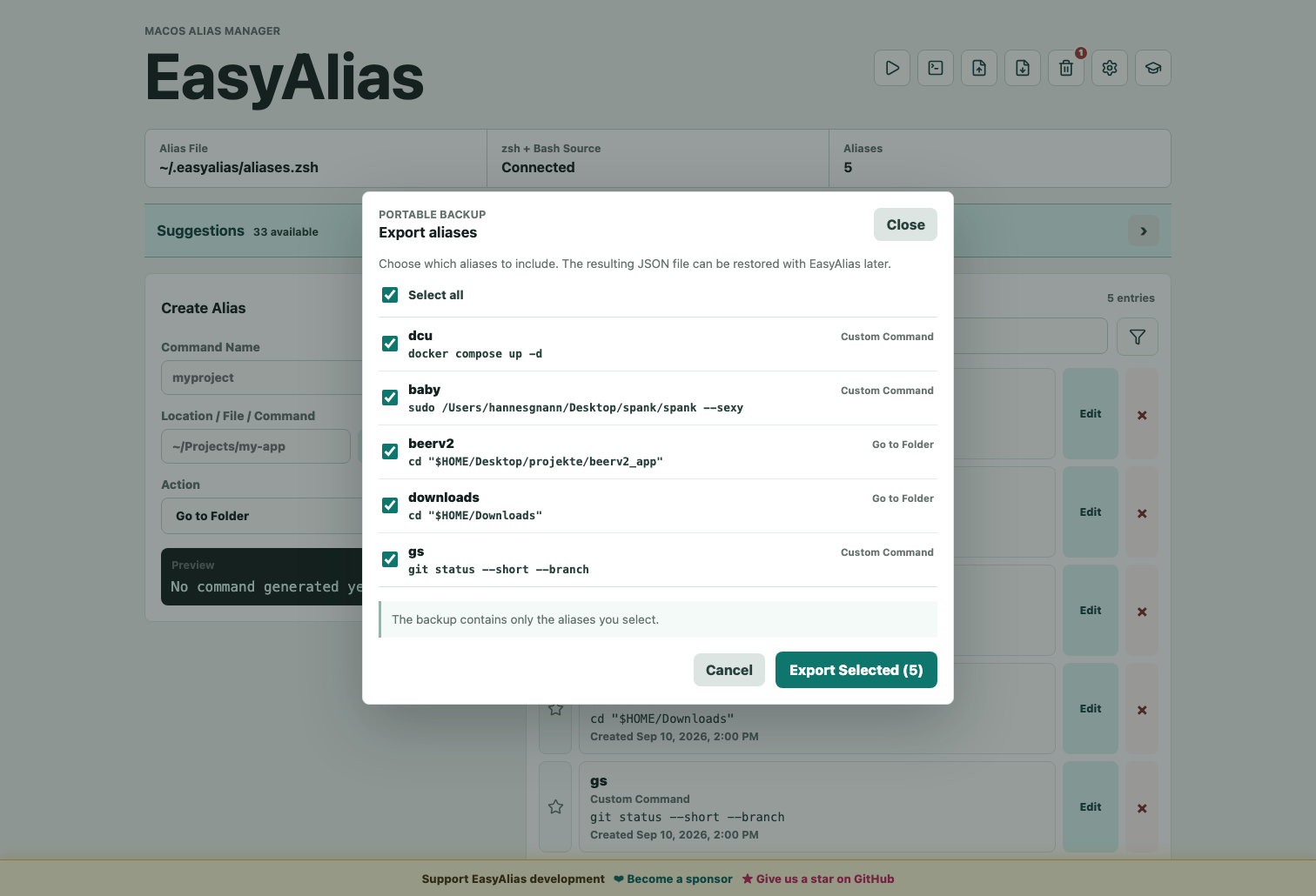Click the graduation cap icon
The image size is (1316, 896).
[1153, 68]
